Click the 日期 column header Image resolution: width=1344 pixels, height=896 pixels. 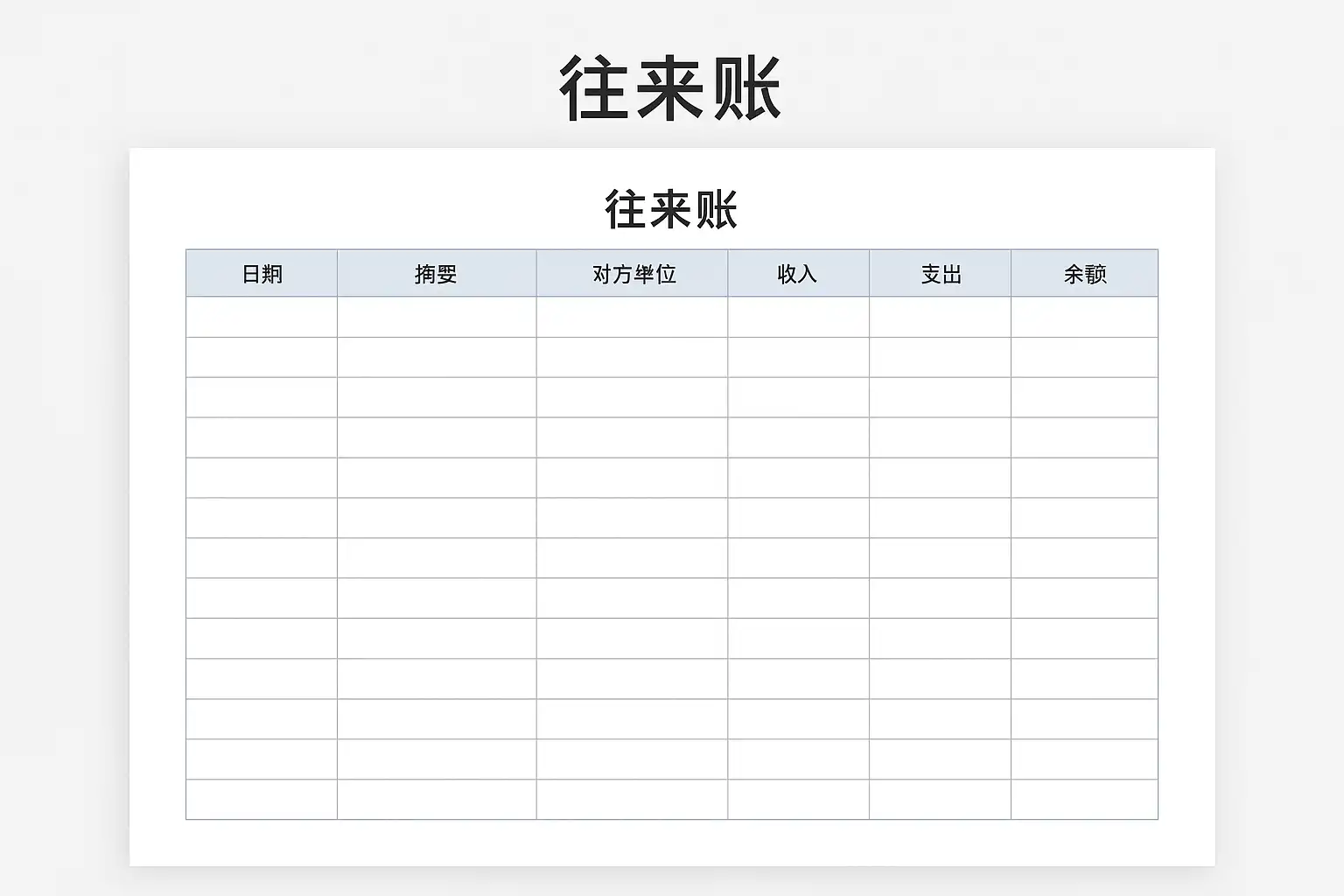tap(262, 273)
